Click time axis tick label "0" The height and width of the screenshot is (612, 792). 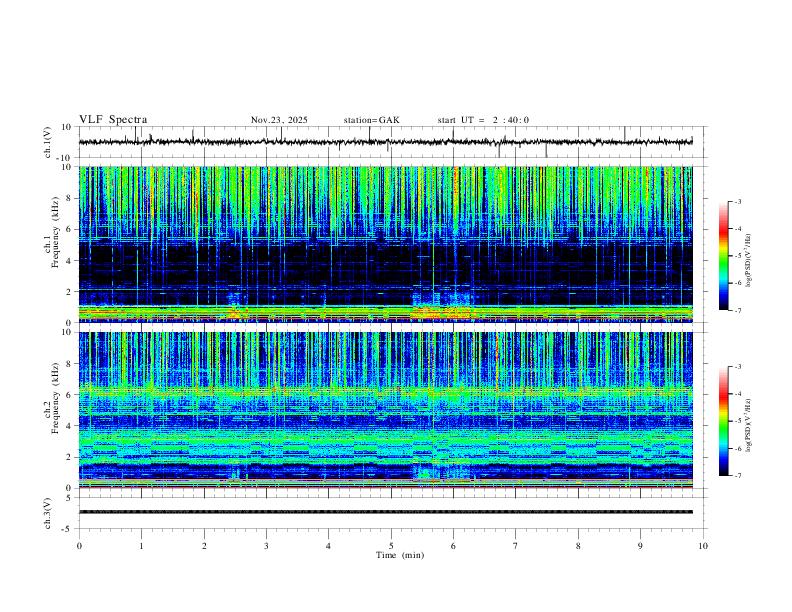pyautogui.click(x=79, y=546)
